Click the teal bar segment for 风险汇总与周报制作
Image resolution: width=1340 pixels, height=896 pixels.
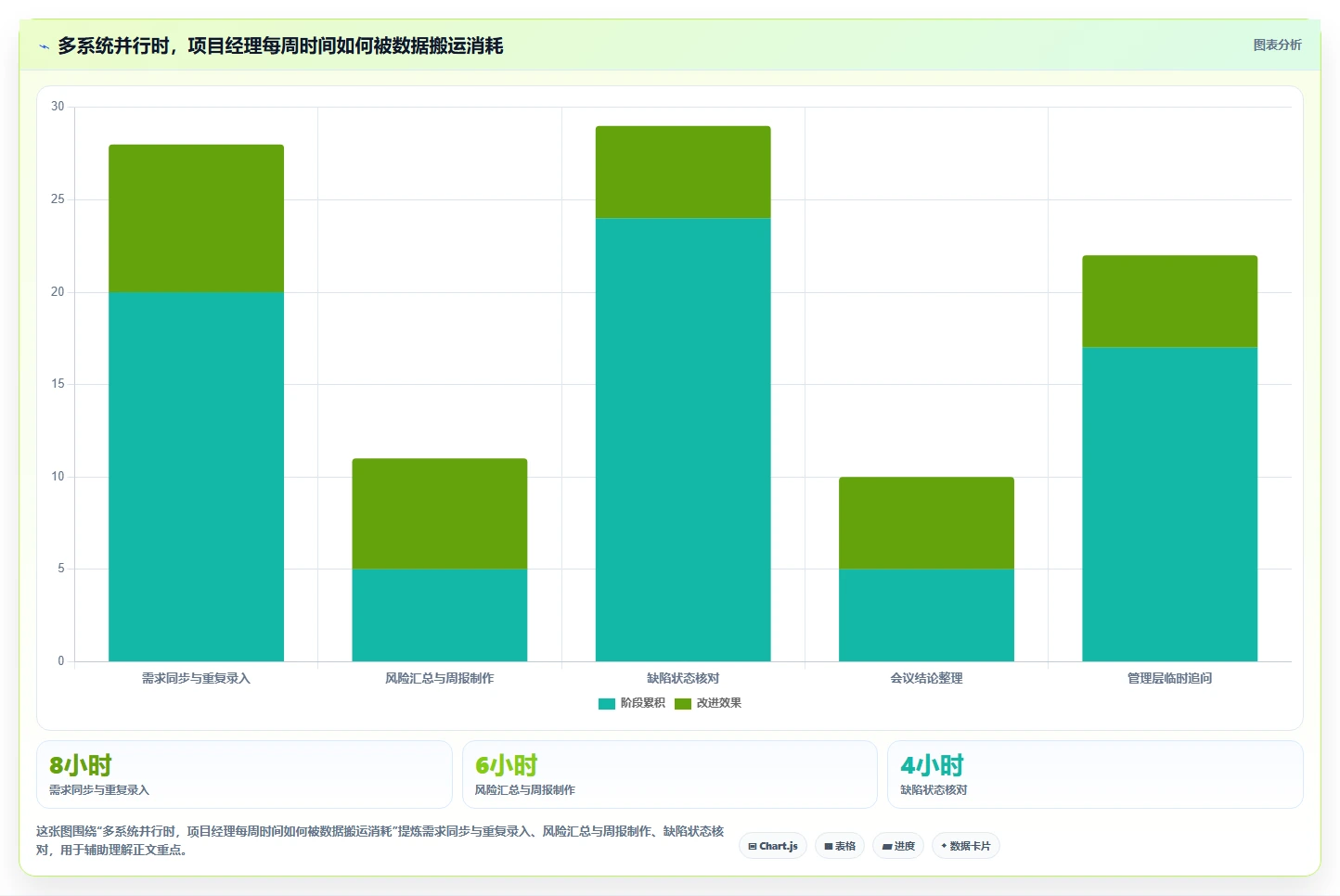click(x=439, y=615)
